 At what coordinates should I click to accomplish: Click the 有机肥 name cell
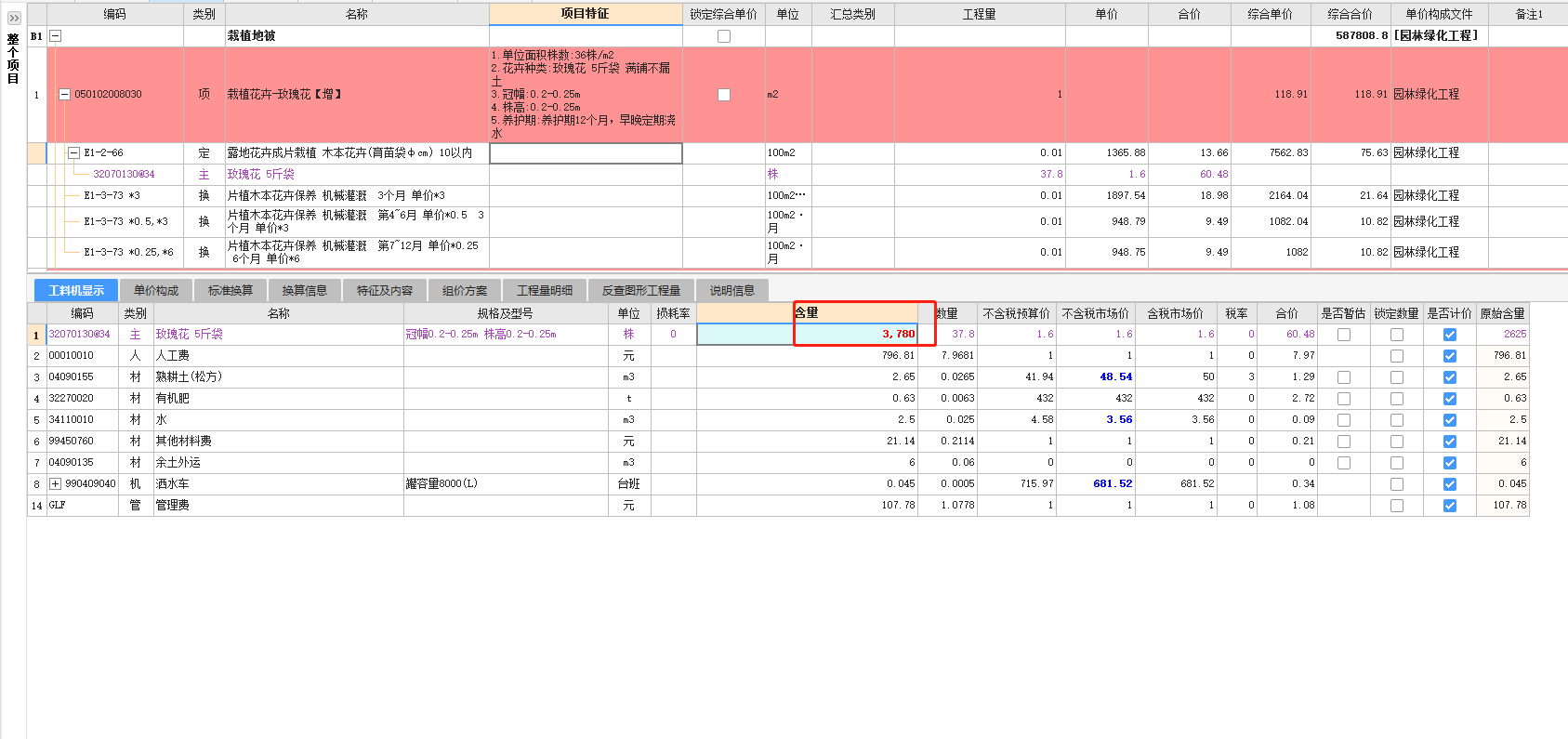pyautogui.click(x=278, y=399)
